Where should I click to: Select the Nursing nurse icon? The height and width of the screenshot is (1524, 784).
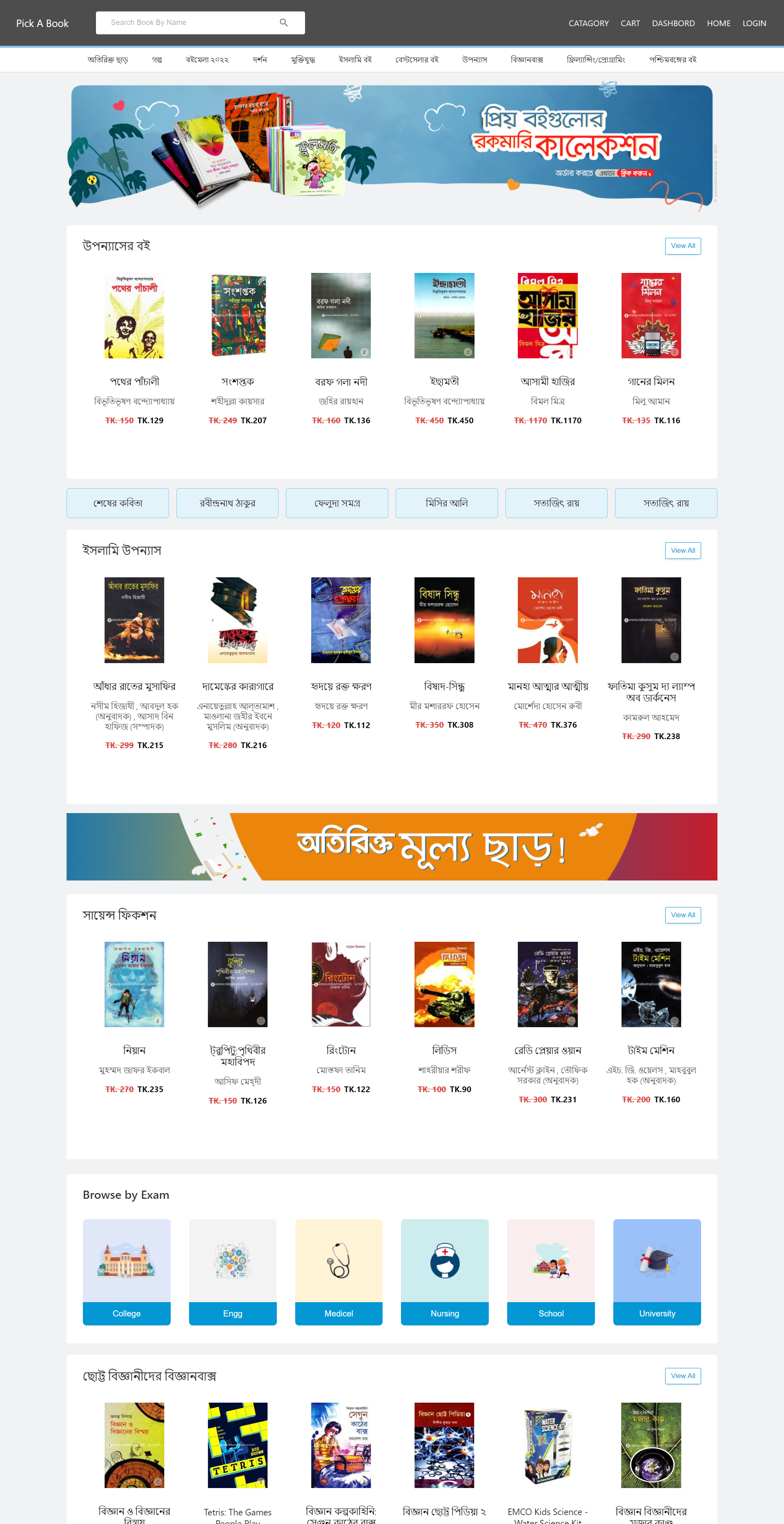pyautogui.click(x=445, y=1260)
